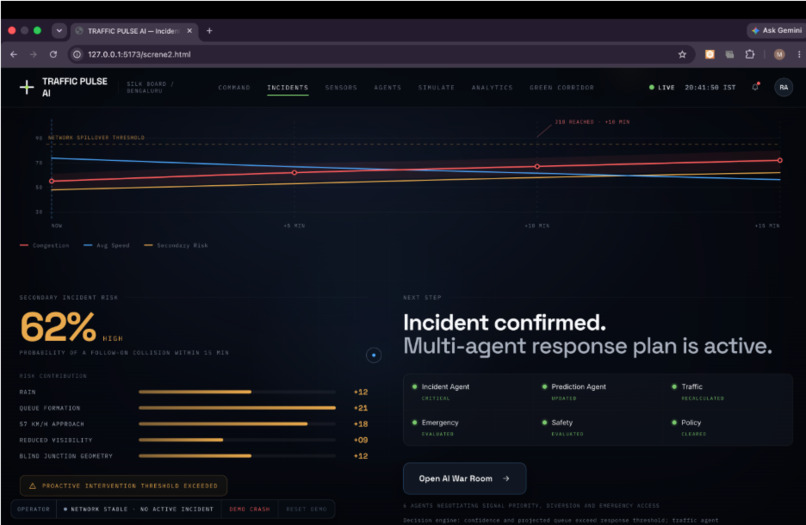This screenshot has width=806, height=525.
Task: Toggle the Congestion legend entry
Action: point(44,245)
